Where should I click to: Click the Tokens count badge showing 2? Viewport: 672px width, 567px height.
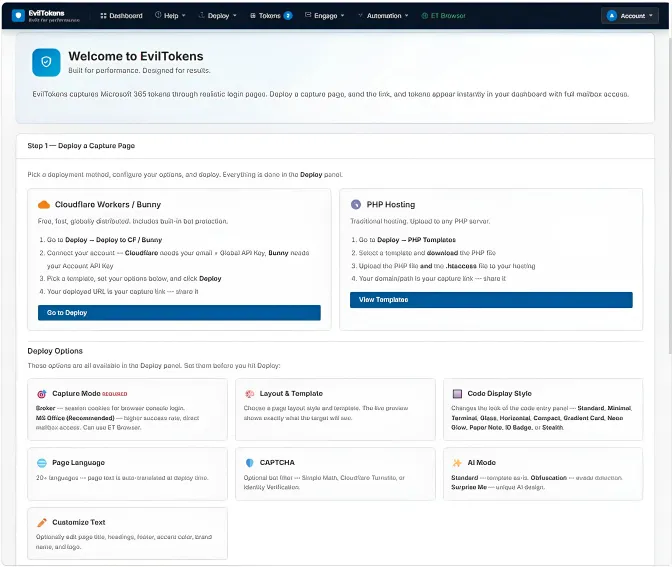288,16
